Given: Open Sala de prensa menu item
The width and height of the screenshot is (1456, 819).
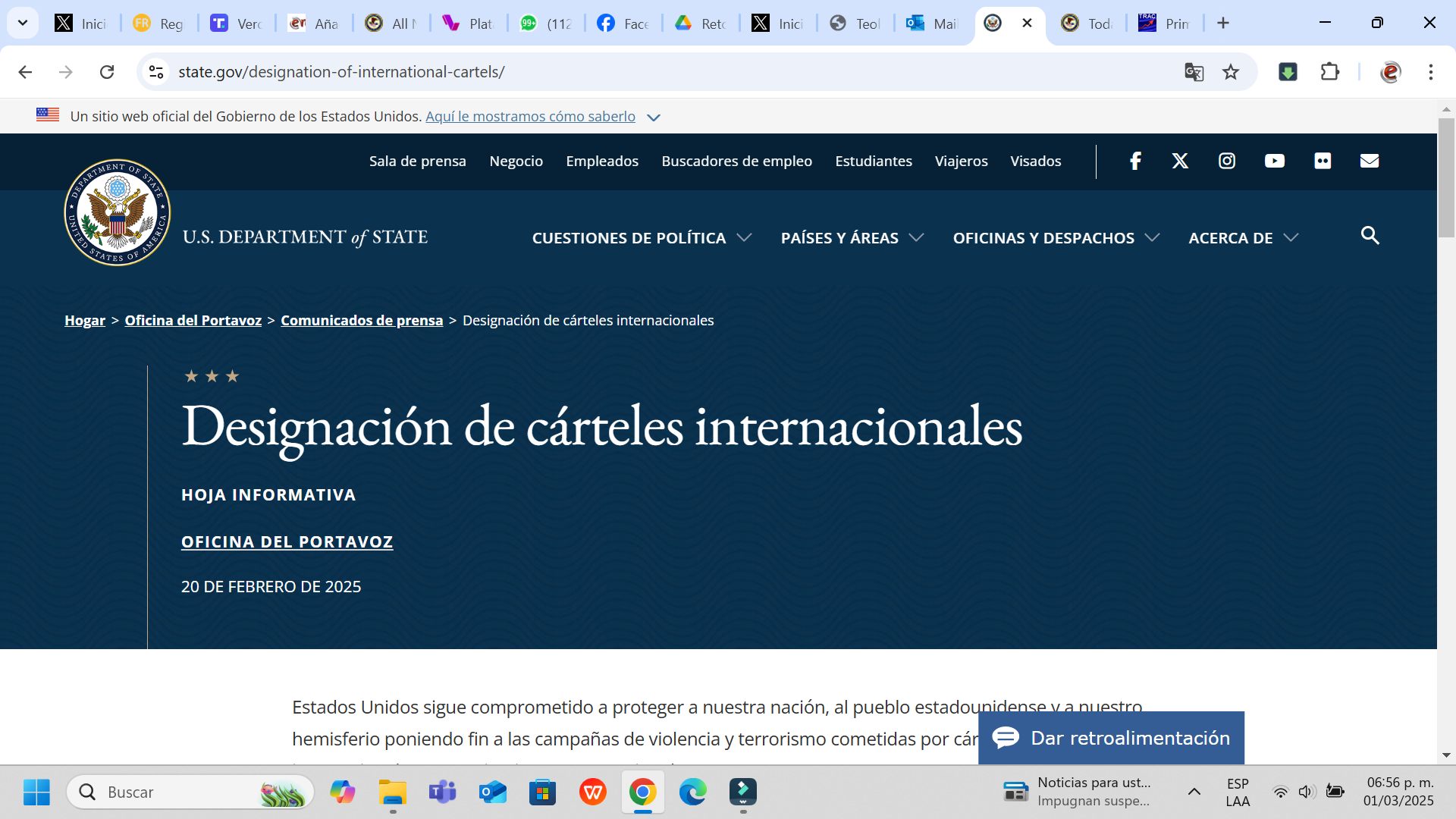Looking at the screenshot, I should coord(418,161).
